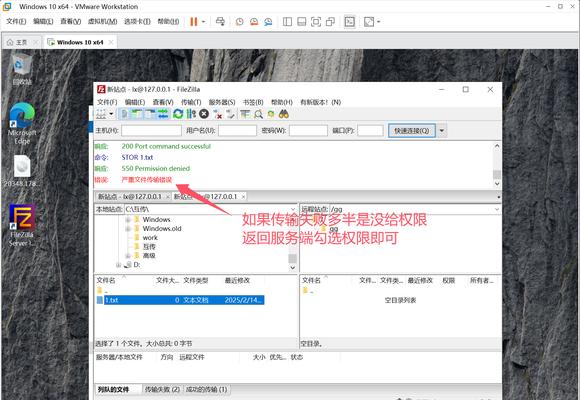Toggle local directory tree display

click(x=137, y=114)
